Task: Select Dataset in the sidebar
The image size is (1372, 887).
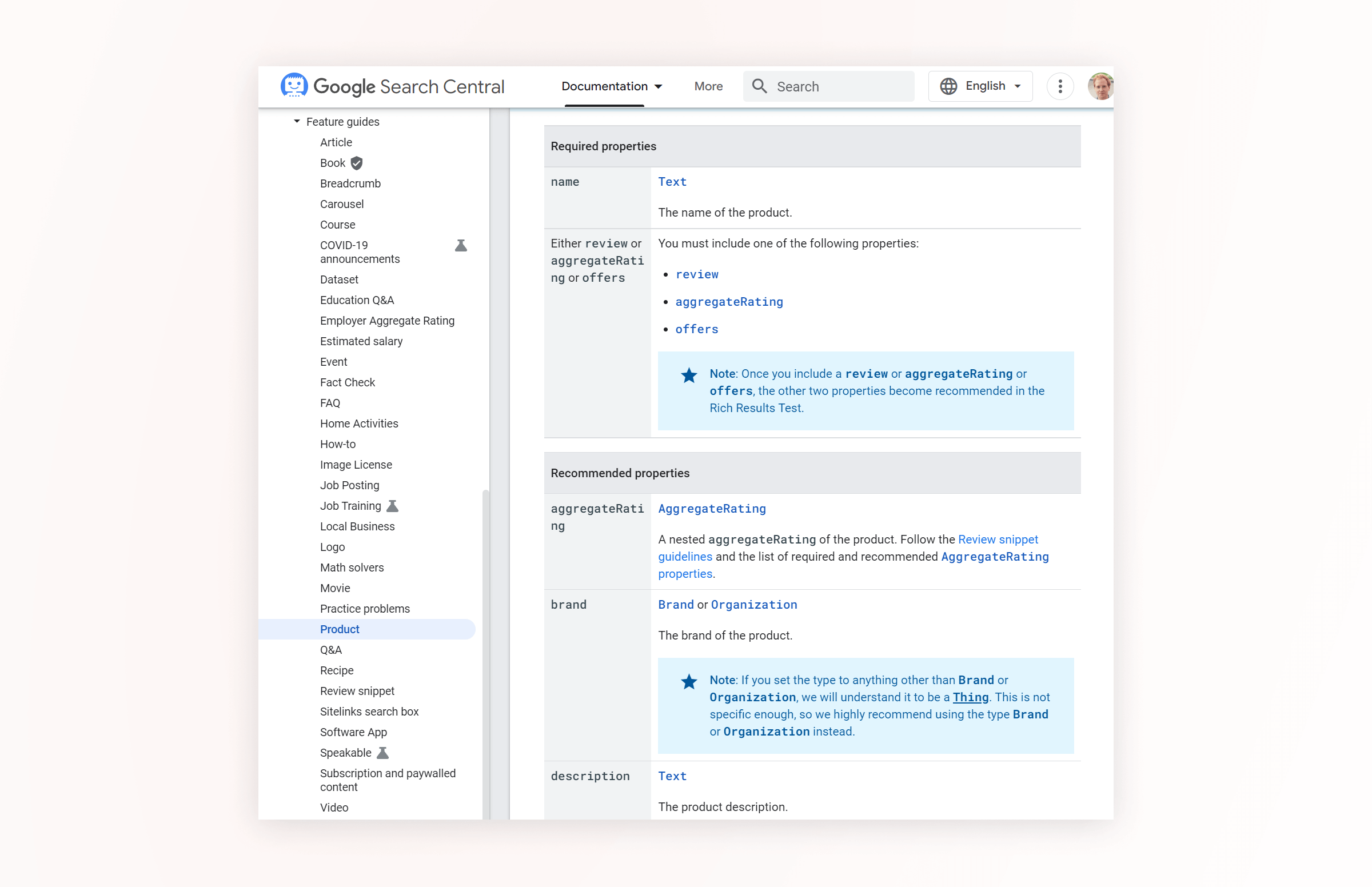Action: (x=338, y=279)
